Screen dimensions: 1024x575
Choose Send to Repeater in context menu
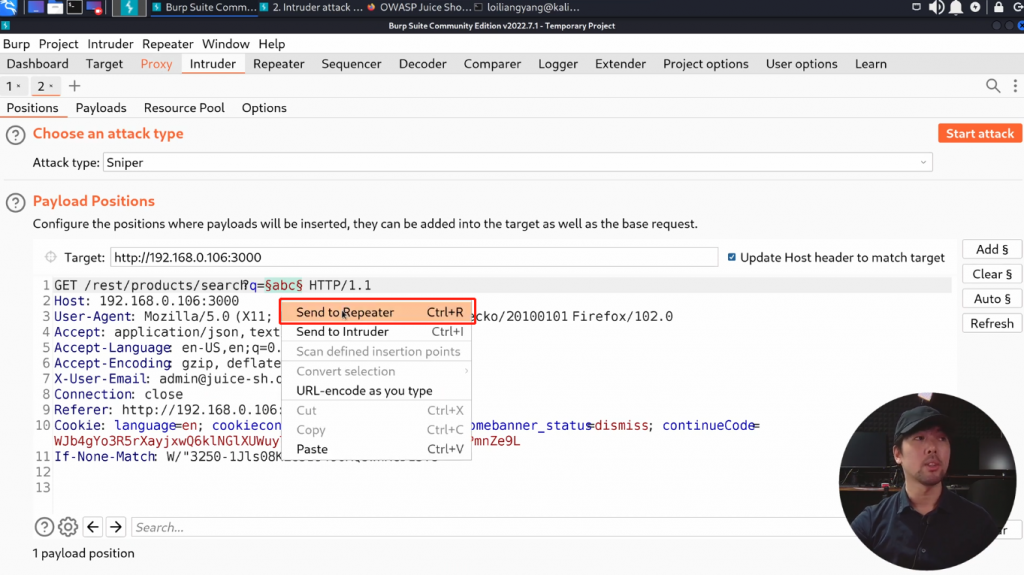377,312
